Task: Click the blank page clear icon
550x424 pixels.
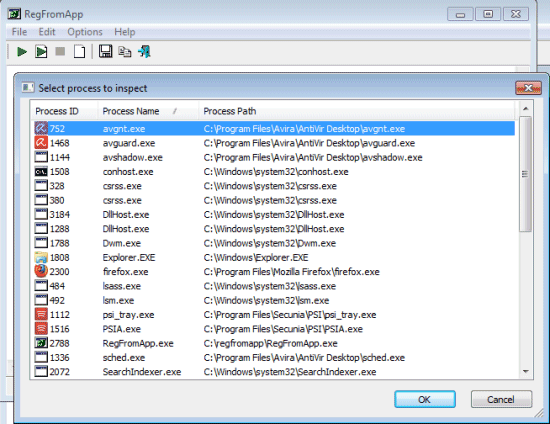Action: coord(79,52)
